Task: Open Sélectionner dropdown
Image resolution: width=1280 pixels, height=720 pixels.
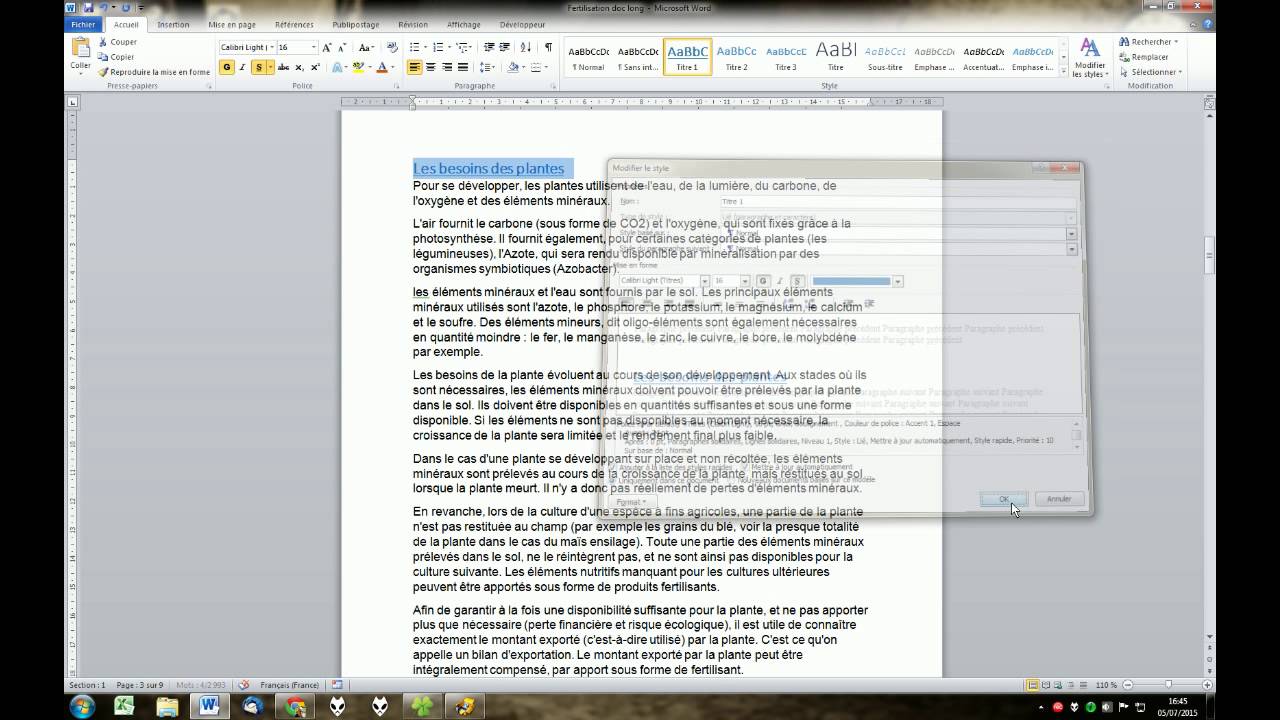Action: 1150,72
